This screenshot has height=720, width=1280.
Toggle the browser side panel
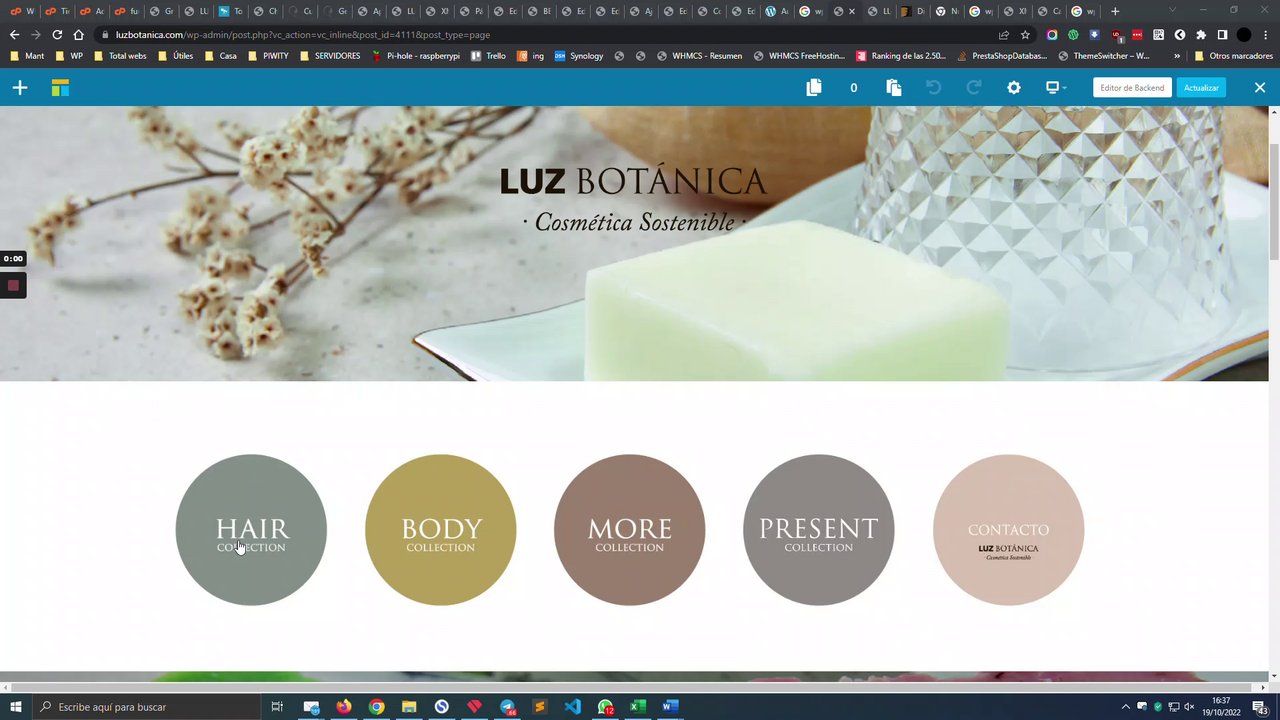[1222, 34]
